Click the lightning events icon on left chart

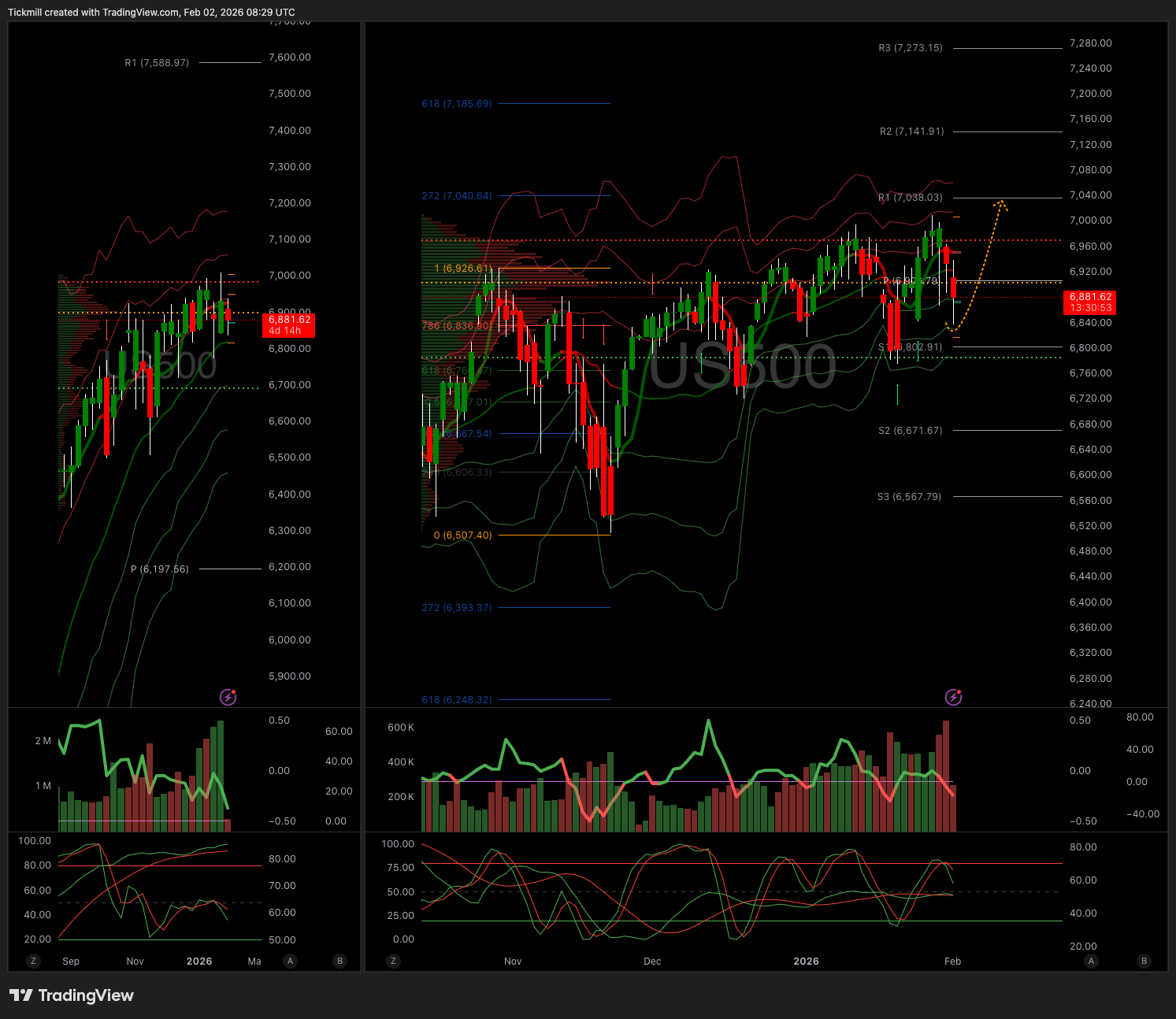[228, 697]
